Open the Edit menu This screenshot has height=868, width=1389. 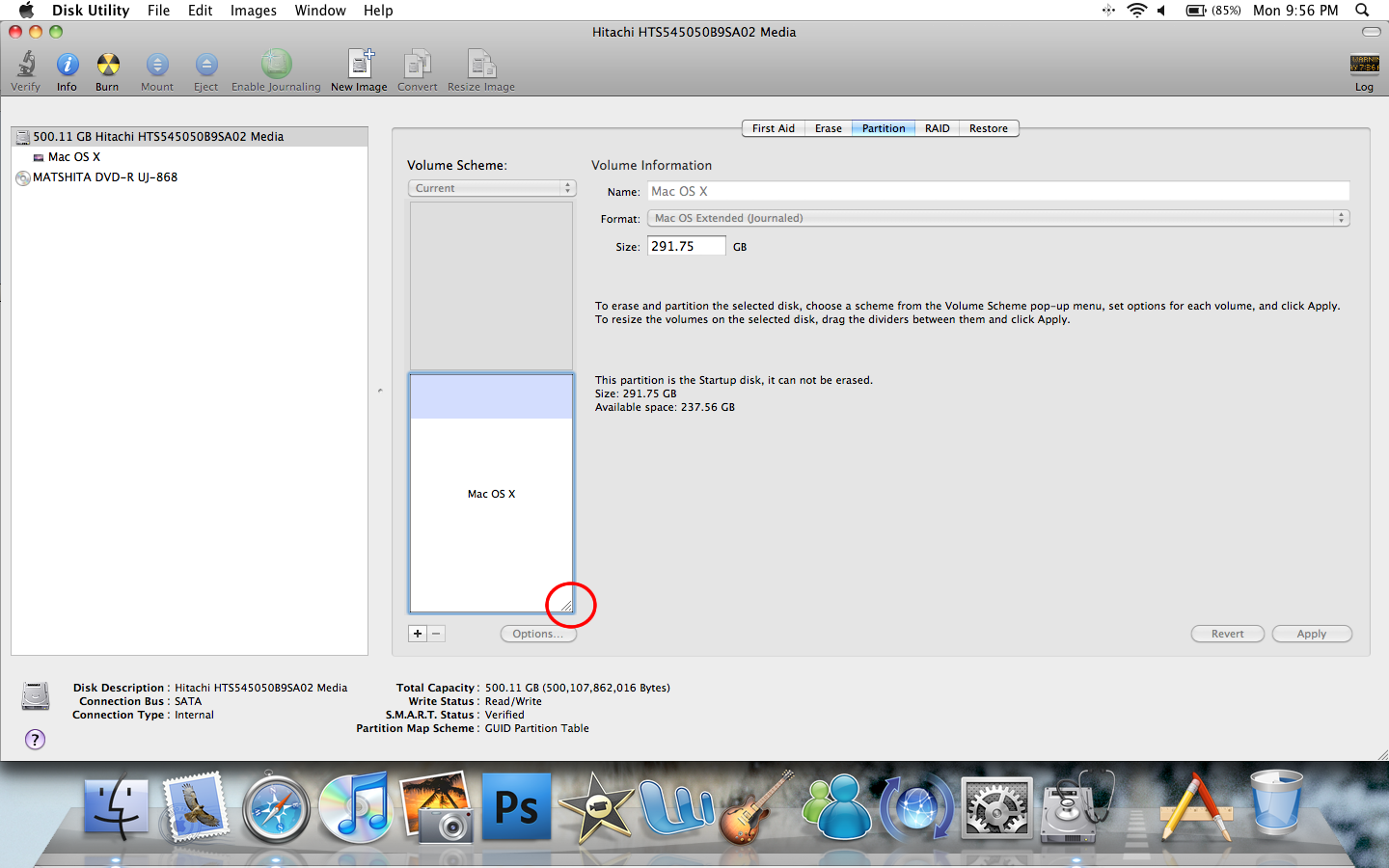pyautogui.click(x=201, y=10)
